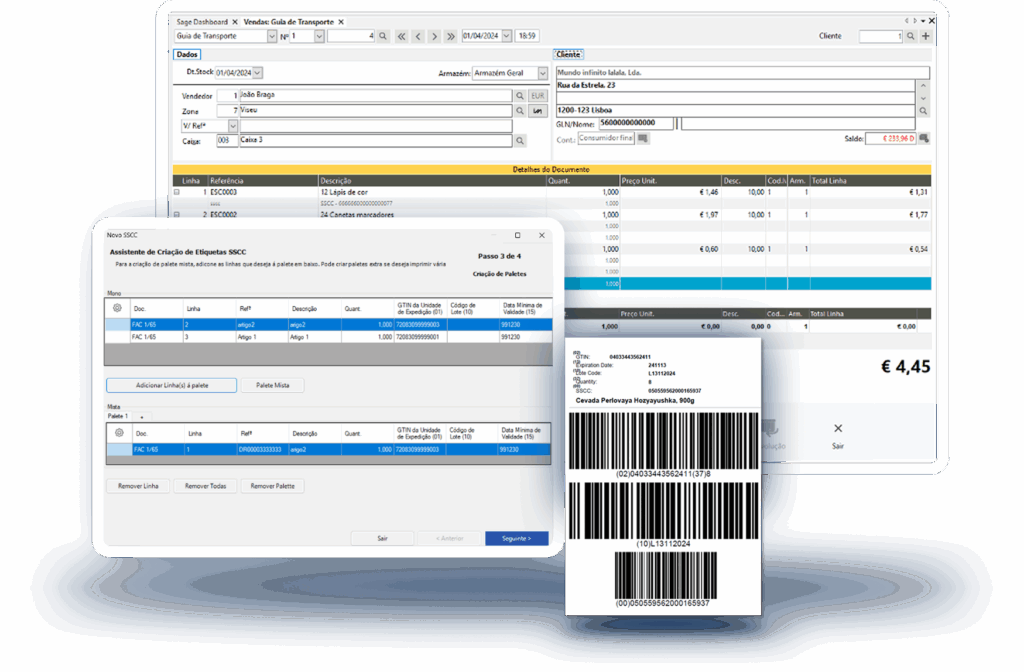This screenshot has height=672, width=1024.
Task: Click in document number input field showing 4
Action: pos(351,37)
